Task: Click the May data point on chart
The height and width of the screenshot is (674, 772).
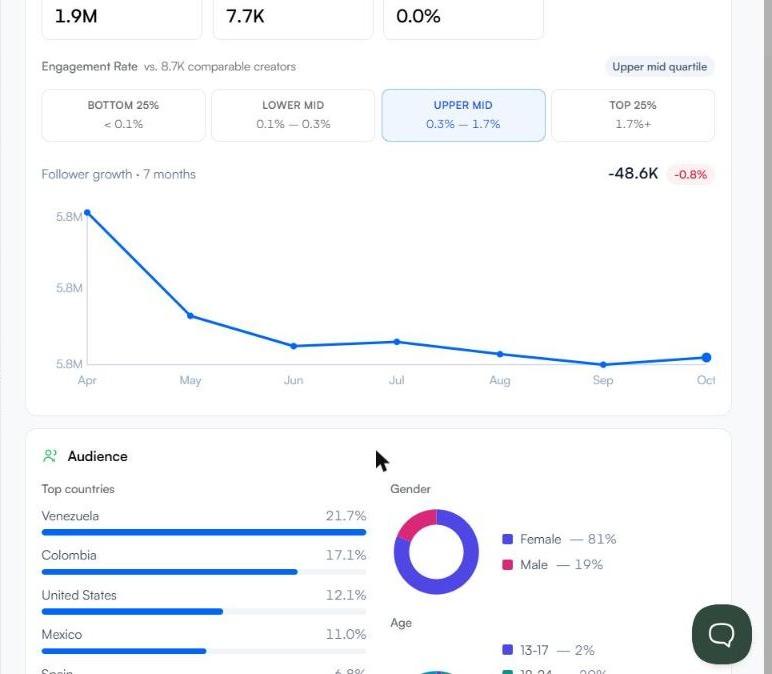Action: pos(191,316)
